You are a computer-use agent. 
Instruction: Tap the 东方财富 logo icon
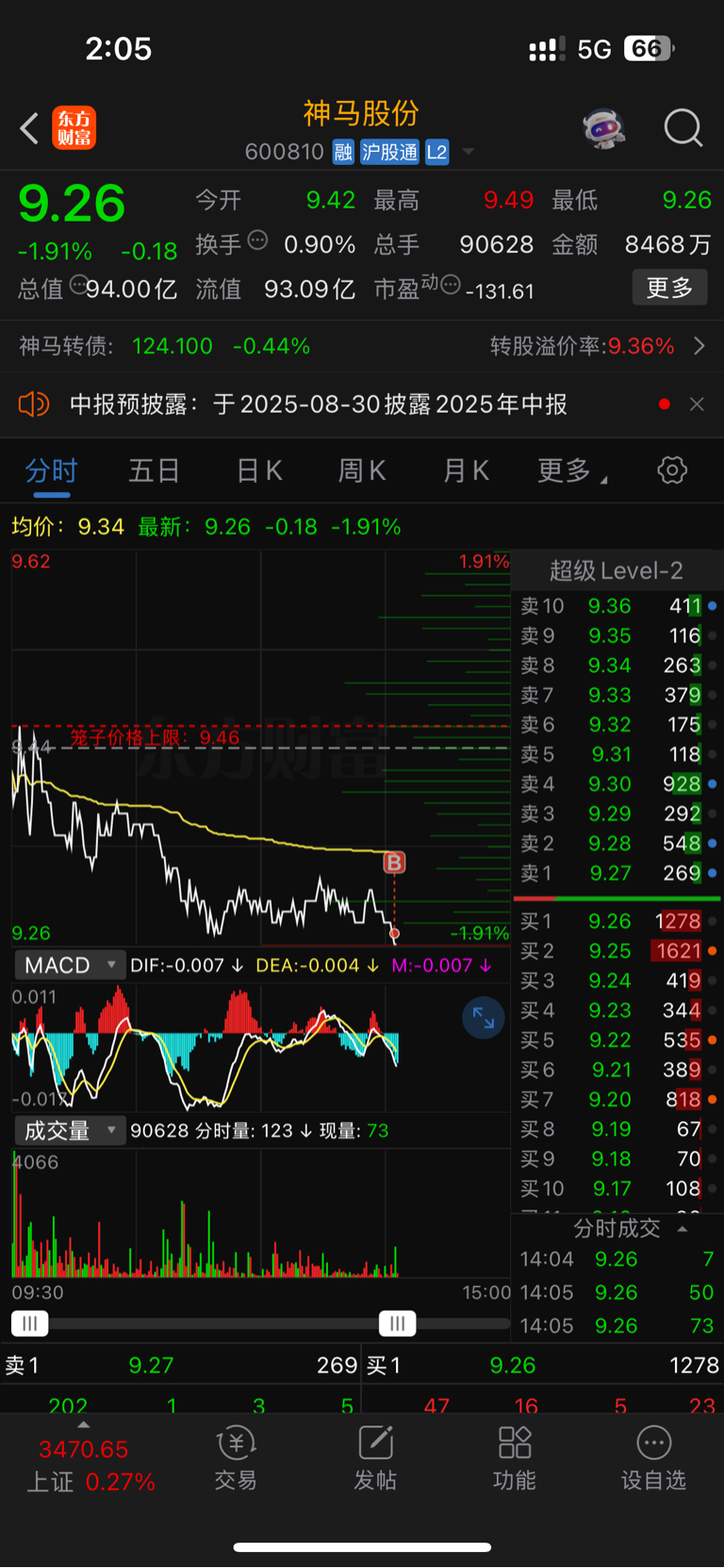(74, 128)
